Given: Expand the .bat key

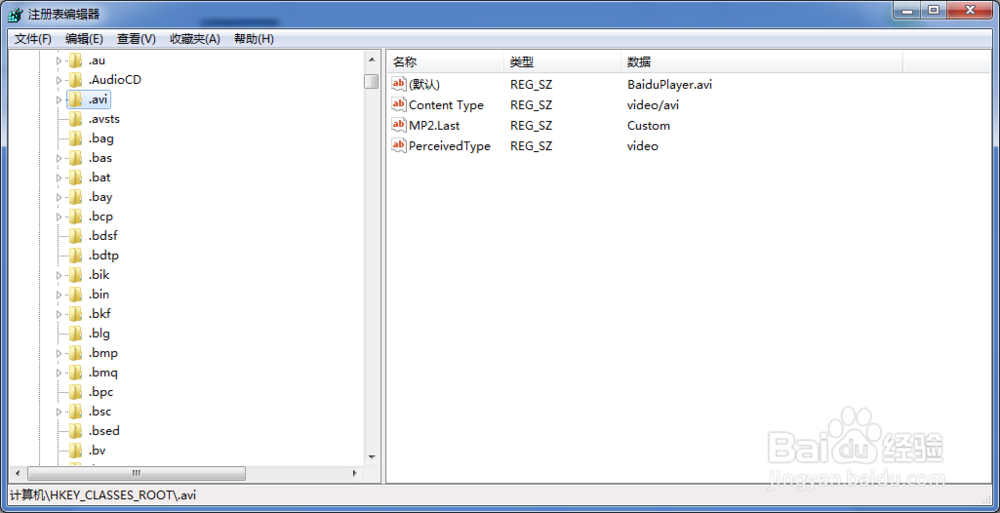Looking at the screenshot, I should click(x=59, y=178).
